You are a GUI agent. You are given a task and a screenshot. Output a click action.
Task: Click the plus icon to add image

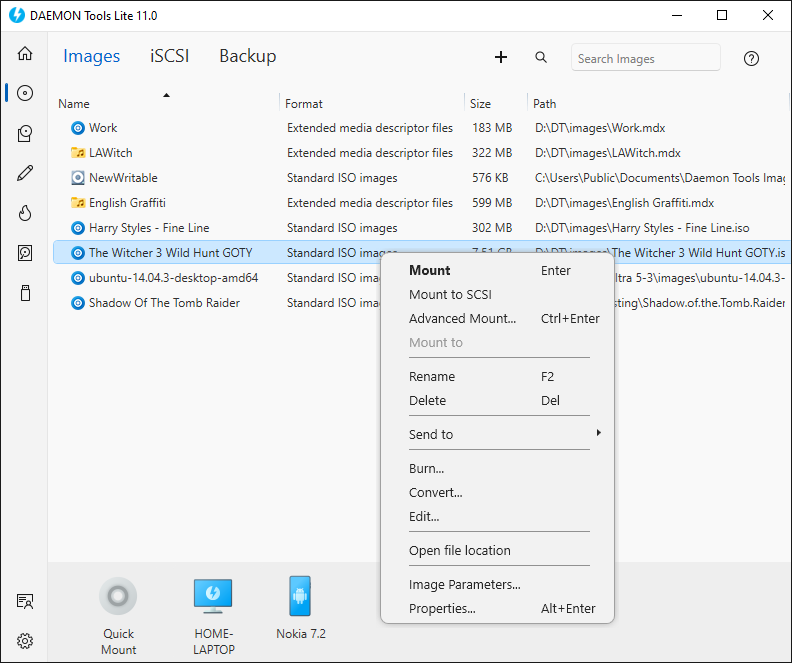(x=501, y=57)
